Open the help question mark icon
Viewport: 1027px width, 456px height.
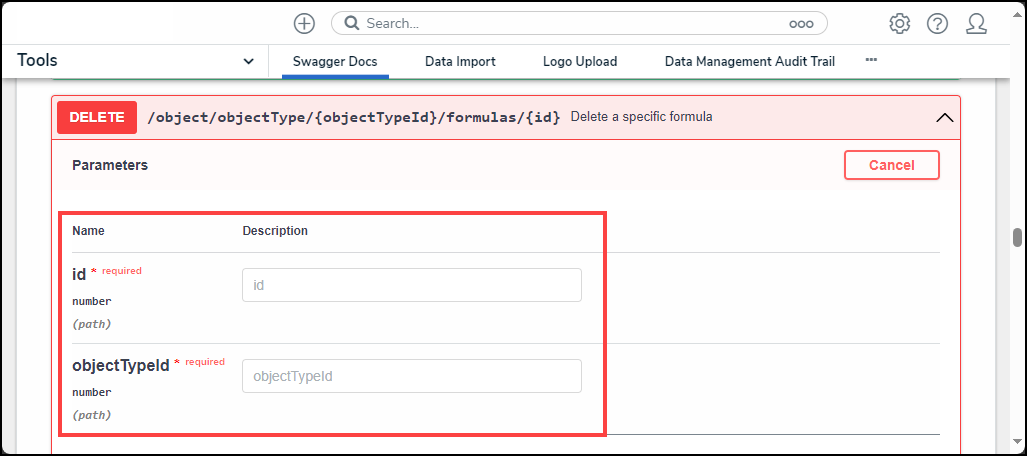(937, 23)
